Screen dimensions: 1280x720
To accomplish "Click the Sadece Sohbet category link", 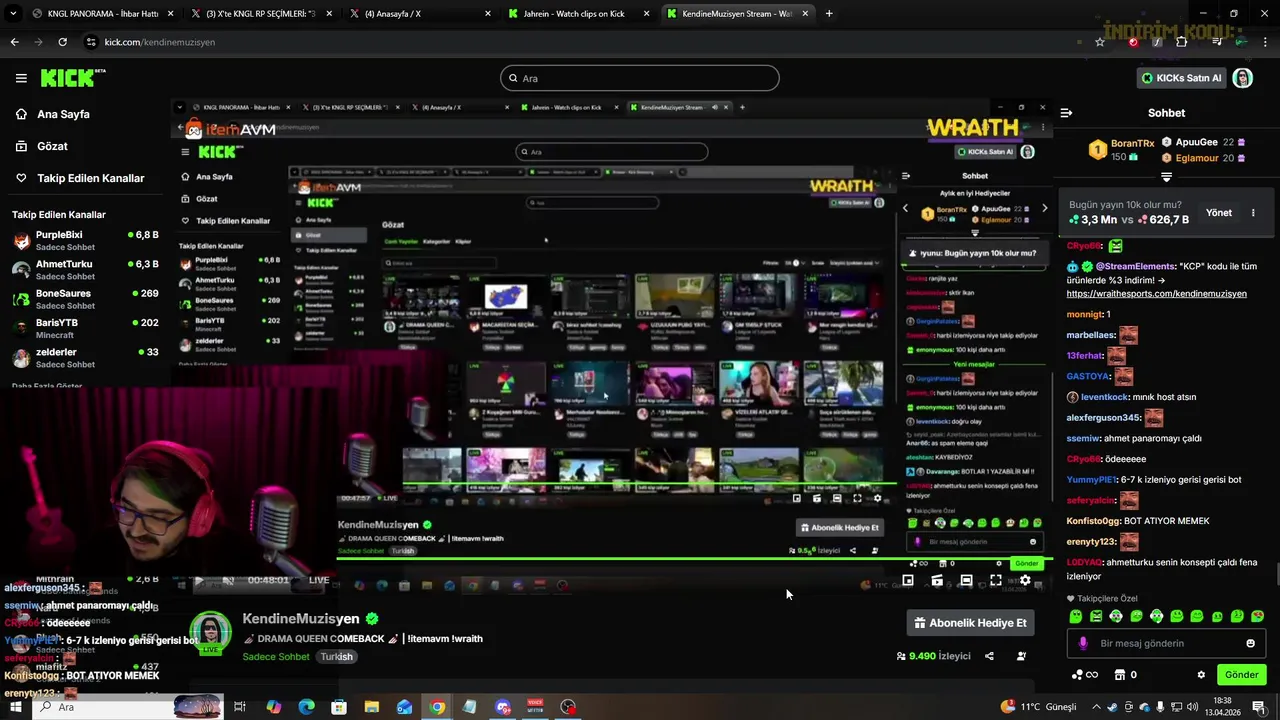I will click(276, 657).
